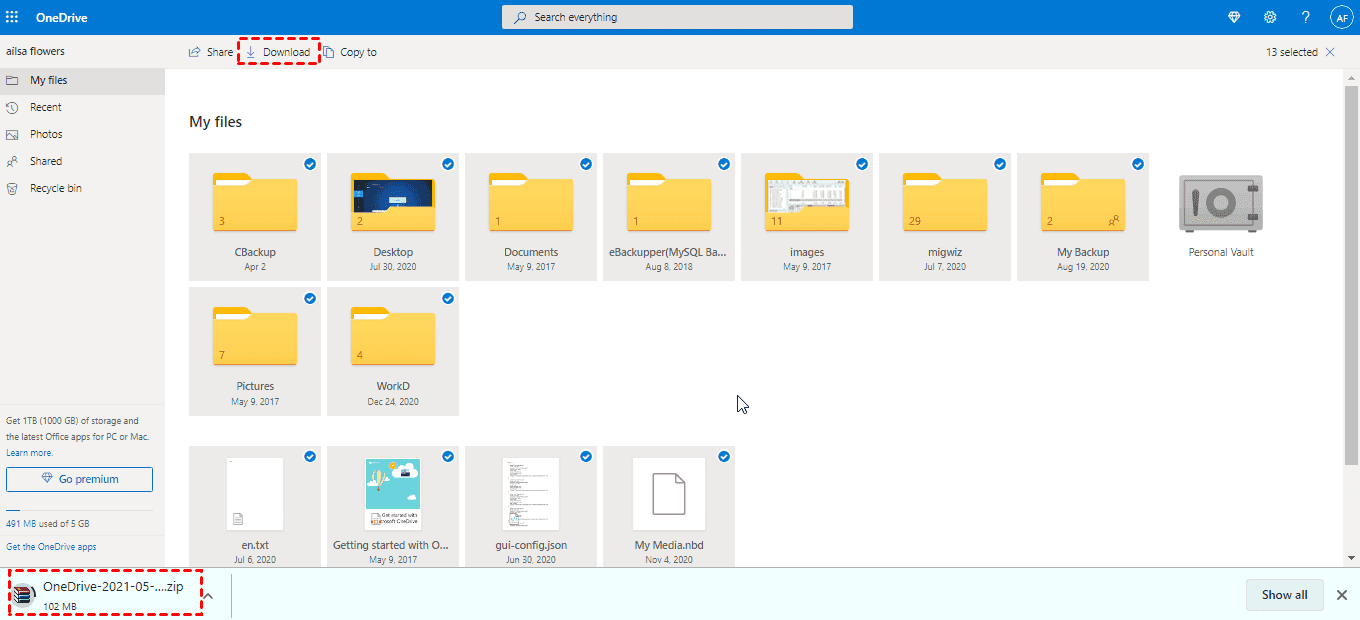Go to Photos in left navigation
Image resolution: width=1360 pixels, height=620 pixels.
point(46,134)
